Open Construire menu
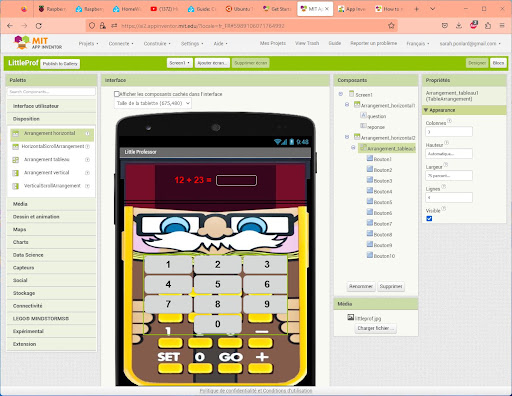512x396 pixels. tap(157, 44)
